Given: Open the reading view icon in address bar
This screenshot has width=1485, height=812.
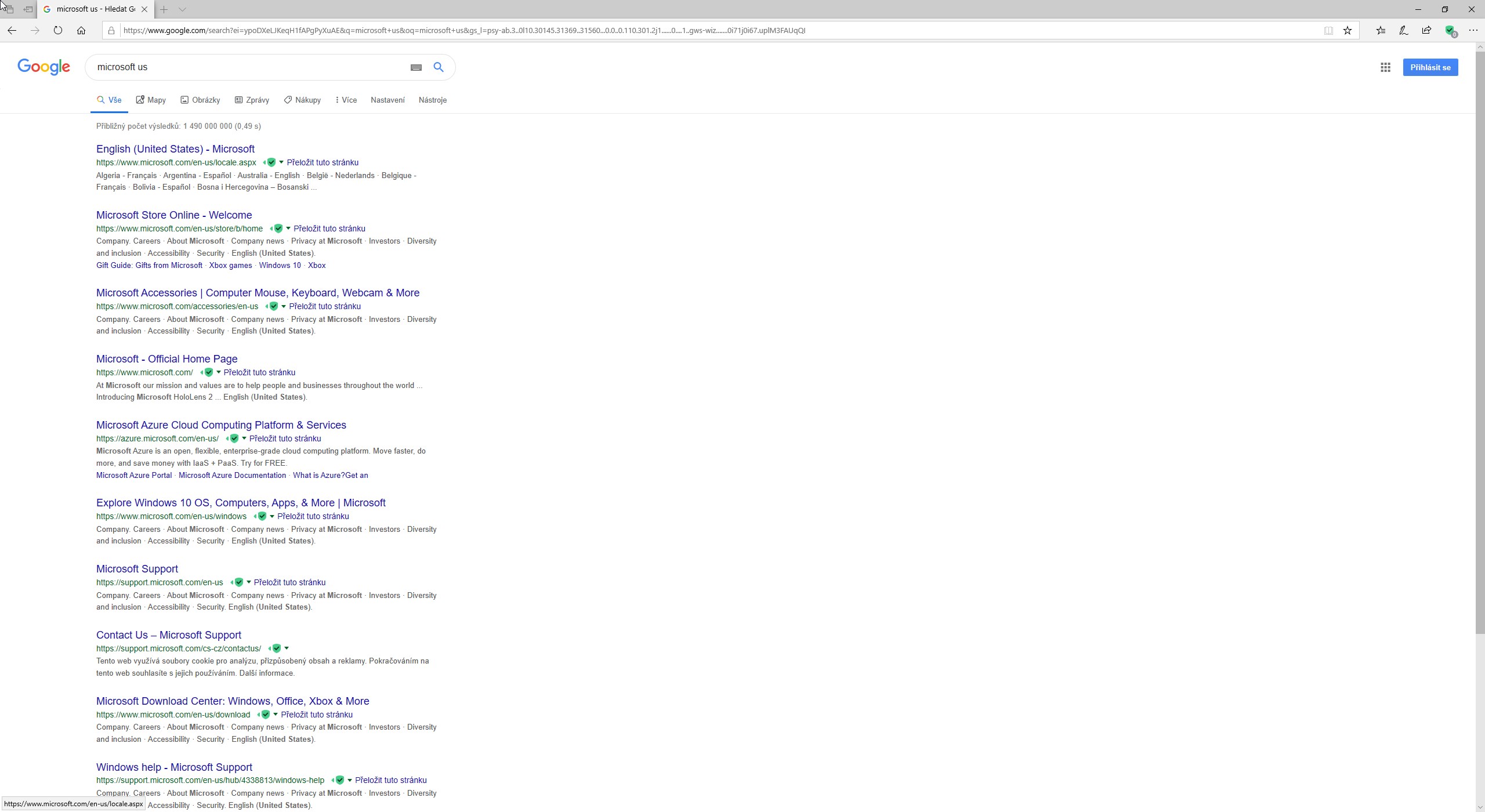Looking at the screenshot, I should coord(1328,30).
